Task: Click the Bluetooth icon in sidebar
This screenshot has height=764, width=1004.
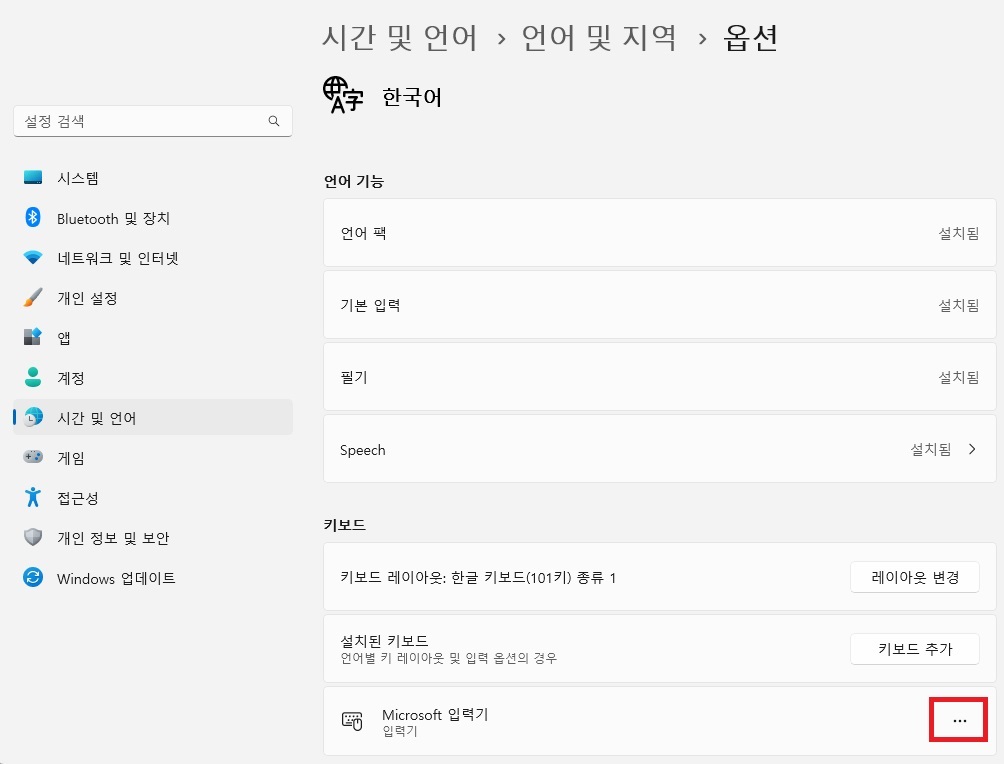Action: pyautogui.click(x=33, y=217)
